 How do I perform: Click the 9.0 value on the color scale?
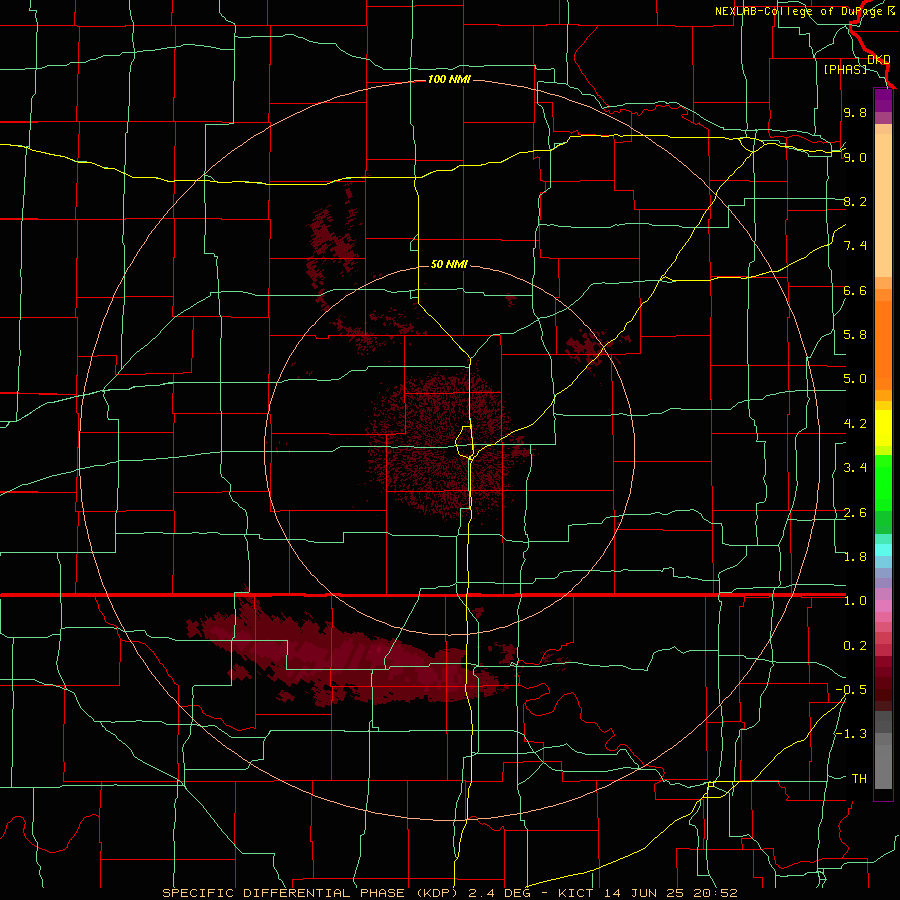(855, 157)
